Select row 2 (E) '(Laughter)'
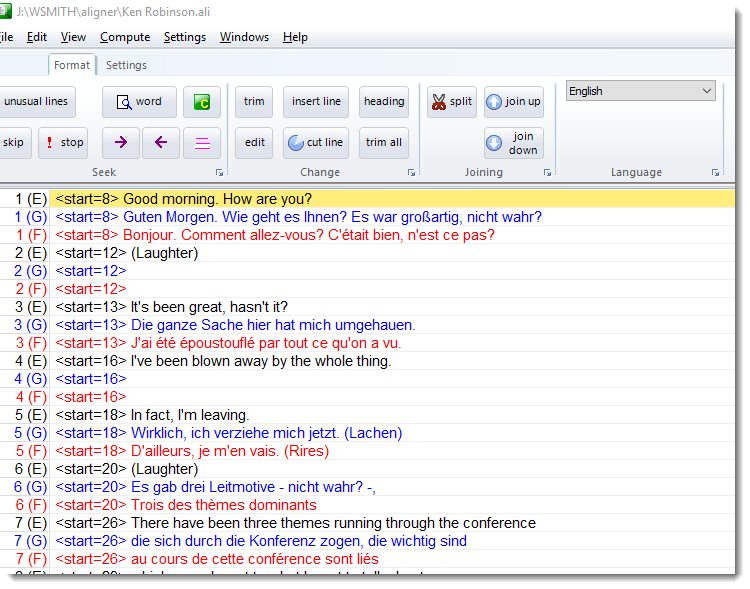The width and height of the screenshot is (750, 589). [367, 253]
